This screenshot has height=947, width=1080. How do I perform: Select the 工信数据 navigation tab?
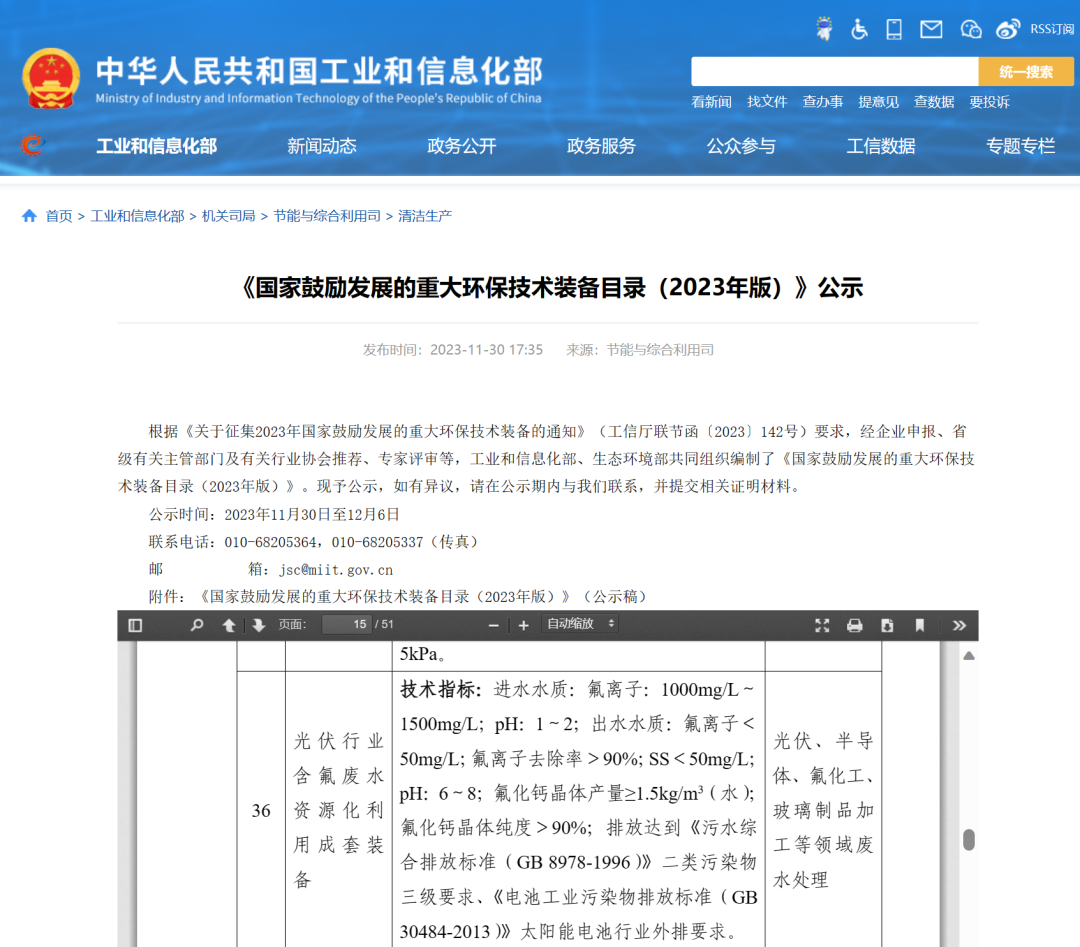tap(880, 146)
